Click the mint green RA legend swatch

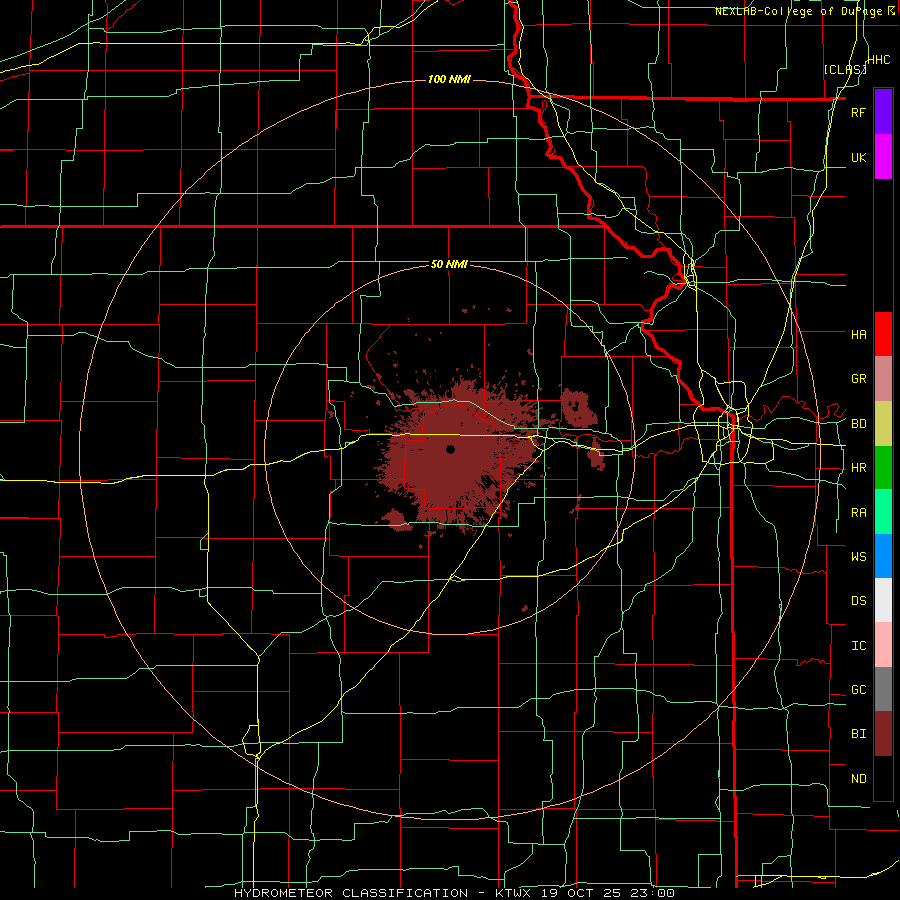coord(883,512)
